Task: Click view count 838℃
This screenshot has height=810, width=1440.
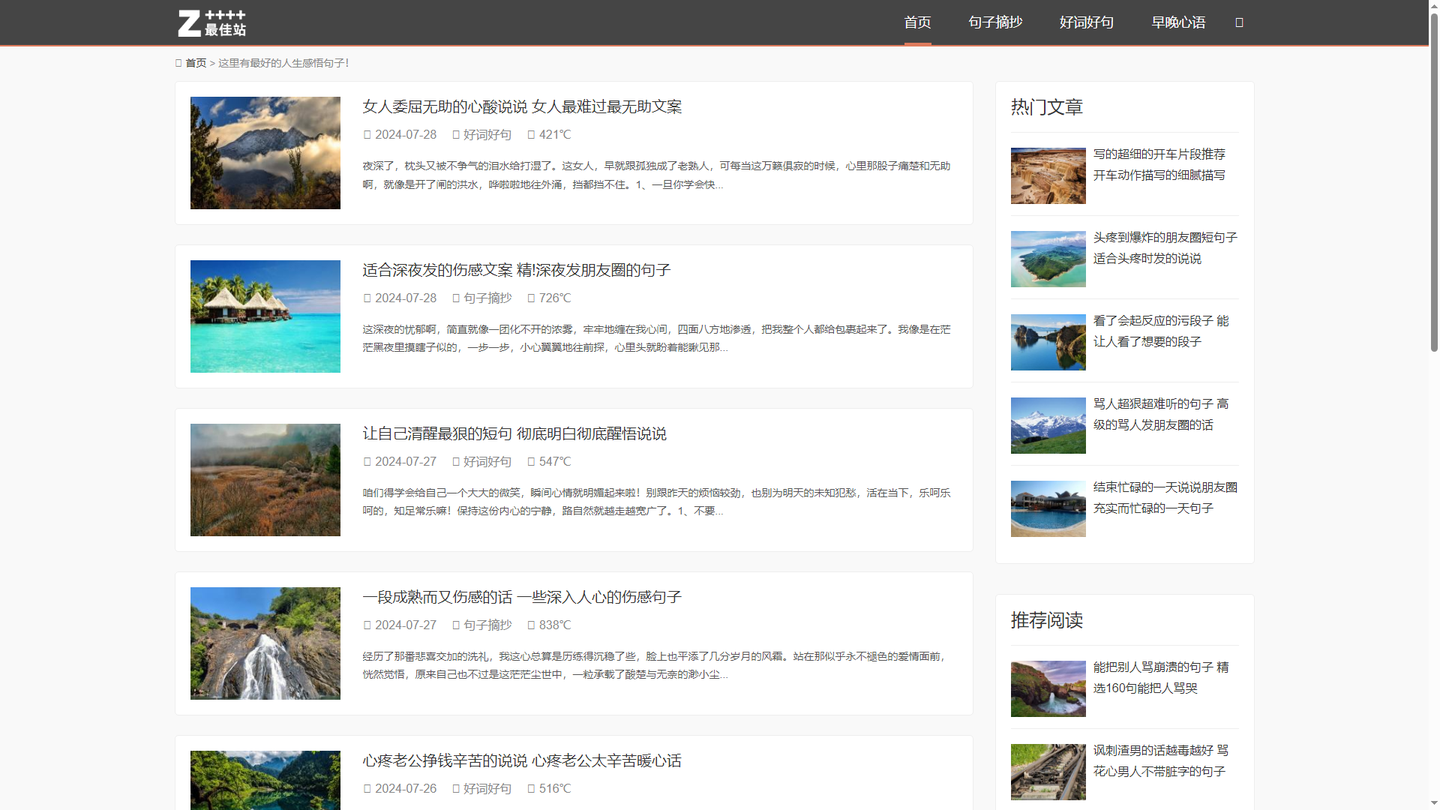Action: (555, 625)
